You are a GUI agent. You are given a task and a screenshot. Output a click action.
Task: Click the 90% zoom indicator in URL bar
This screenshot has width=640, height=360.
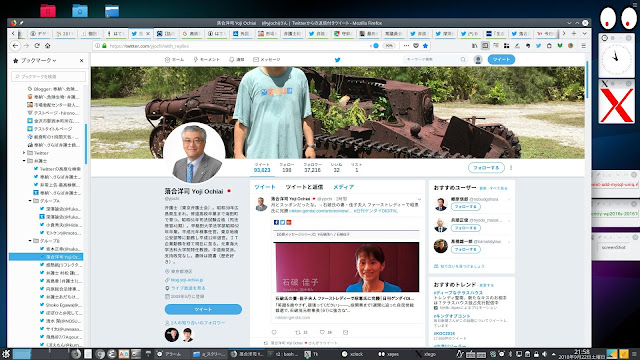pyautogui.click(x=389, y=46)
